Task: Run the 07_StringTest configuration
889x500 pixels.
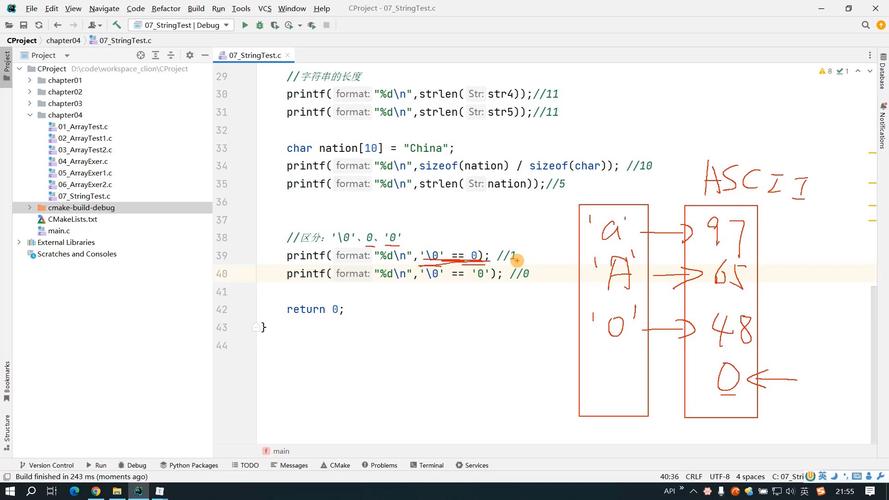Action: pyautogui.click(x=245, y=25)
